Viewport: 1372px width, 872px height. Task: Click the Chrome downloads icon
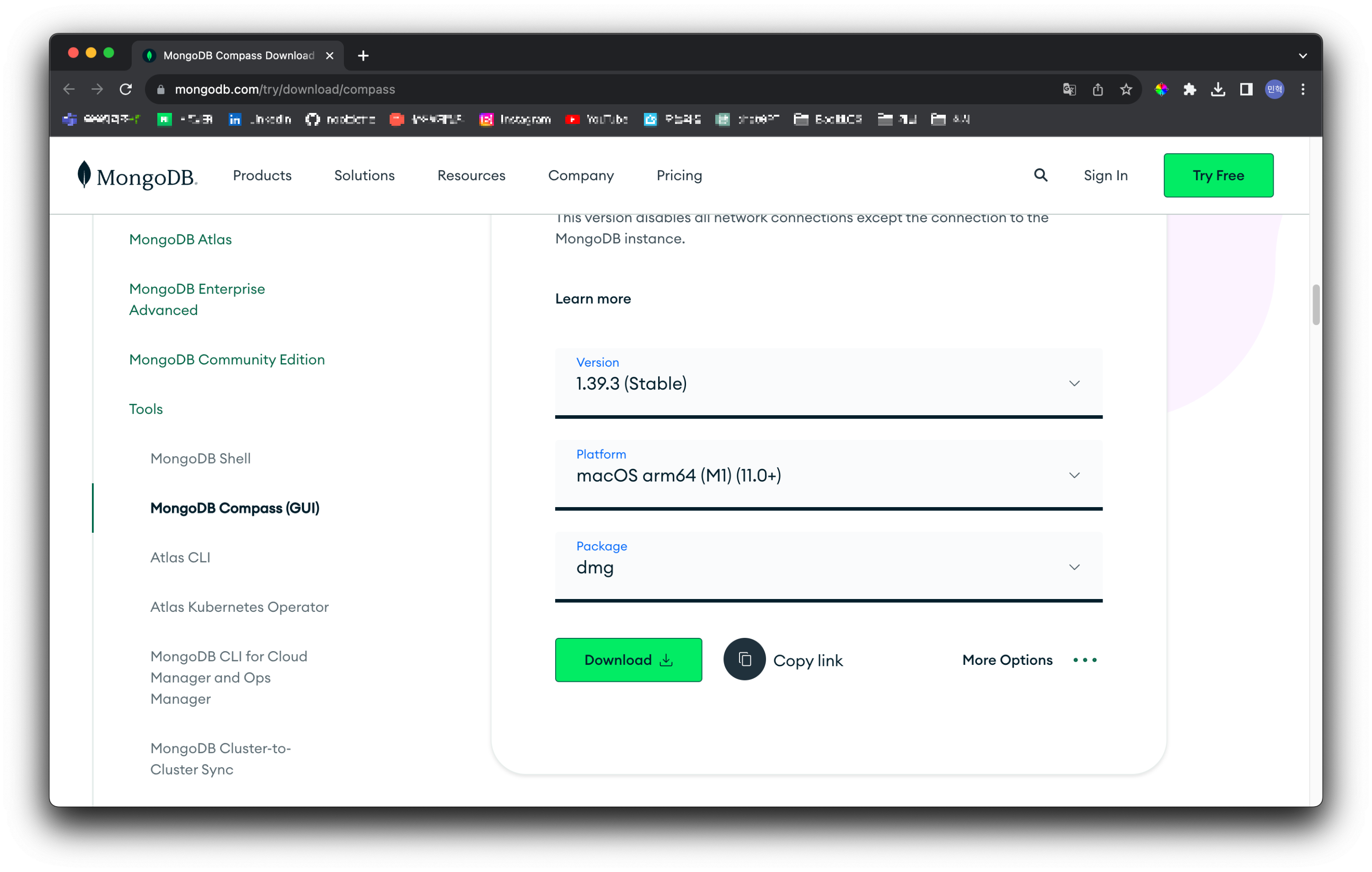1217,90
